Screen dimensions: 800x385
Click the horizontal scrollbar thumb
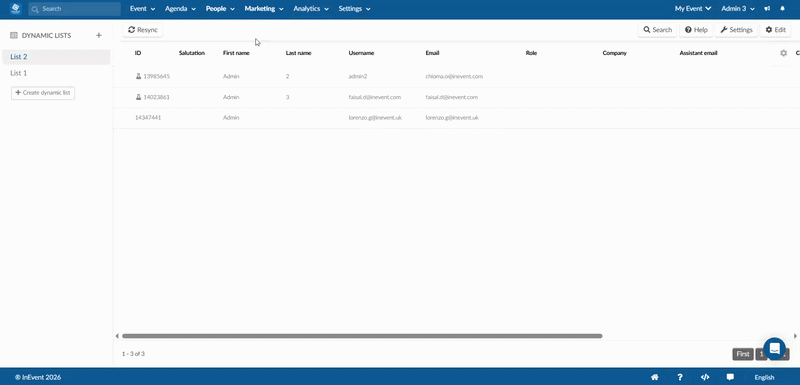[362, 336]
